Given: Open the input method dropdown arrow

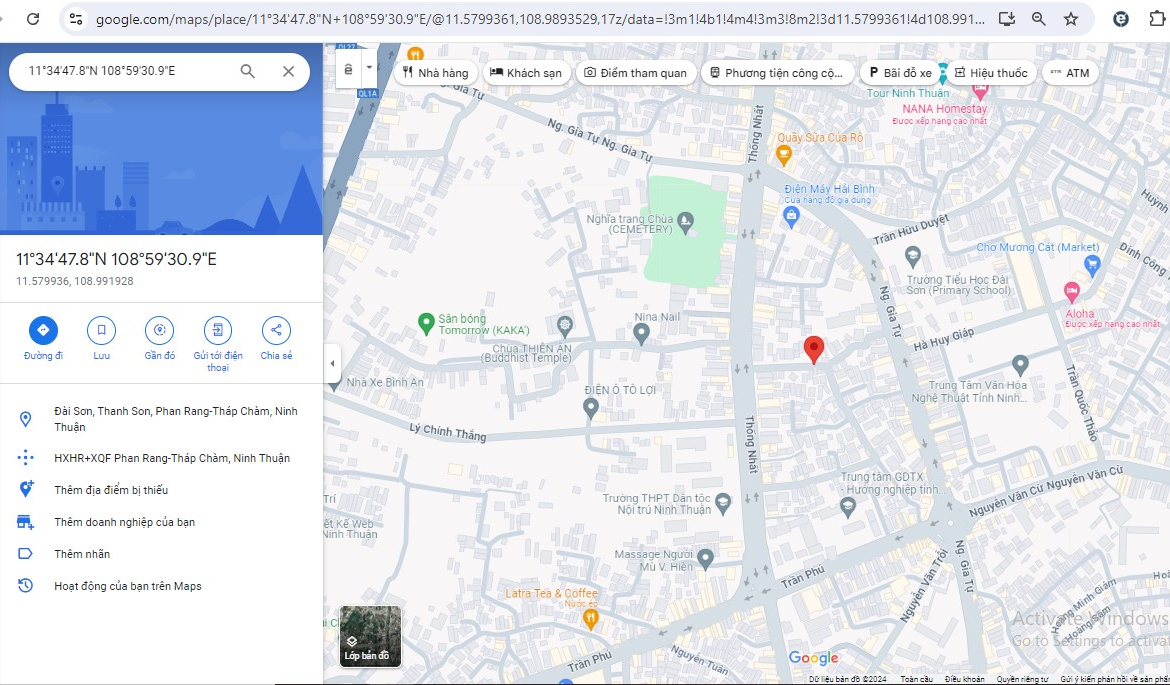Looking at the screenshot, I should [x=370, y=68].
